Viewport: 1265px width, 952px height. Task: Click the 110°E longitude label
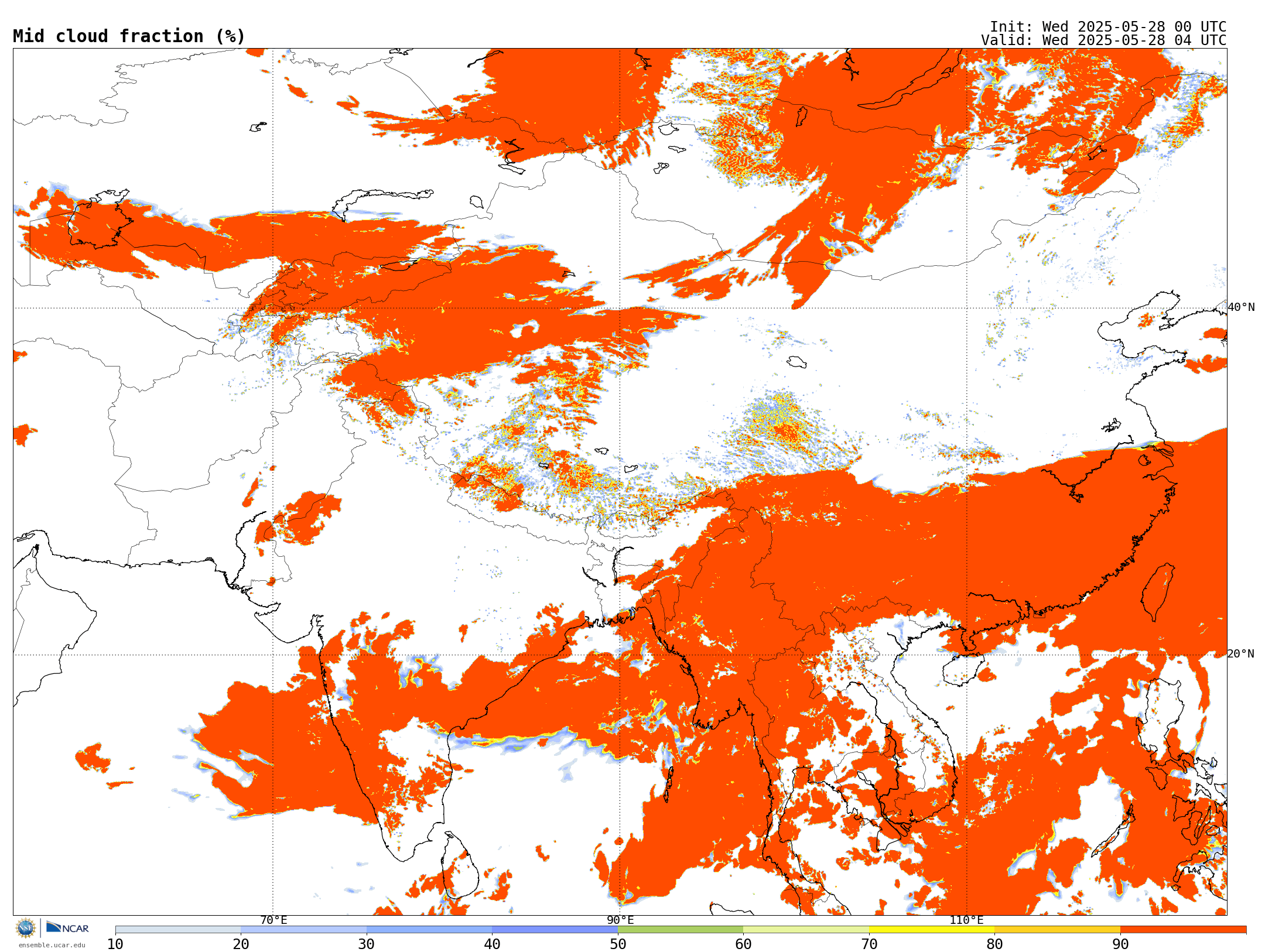pyautogui.click(x=966, y=920)
